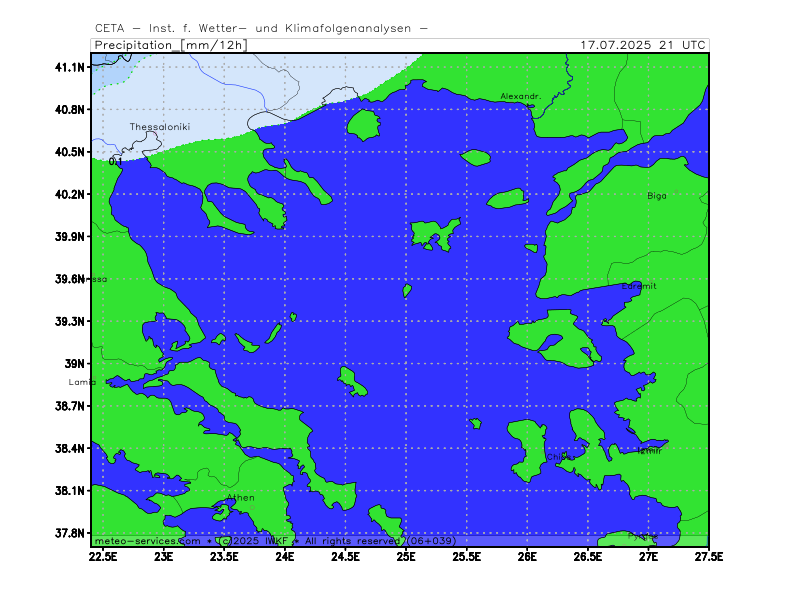The width and height of the screenshot is (800, 600).
Task: Click the Edremit city label
Action: pos(639,286)
